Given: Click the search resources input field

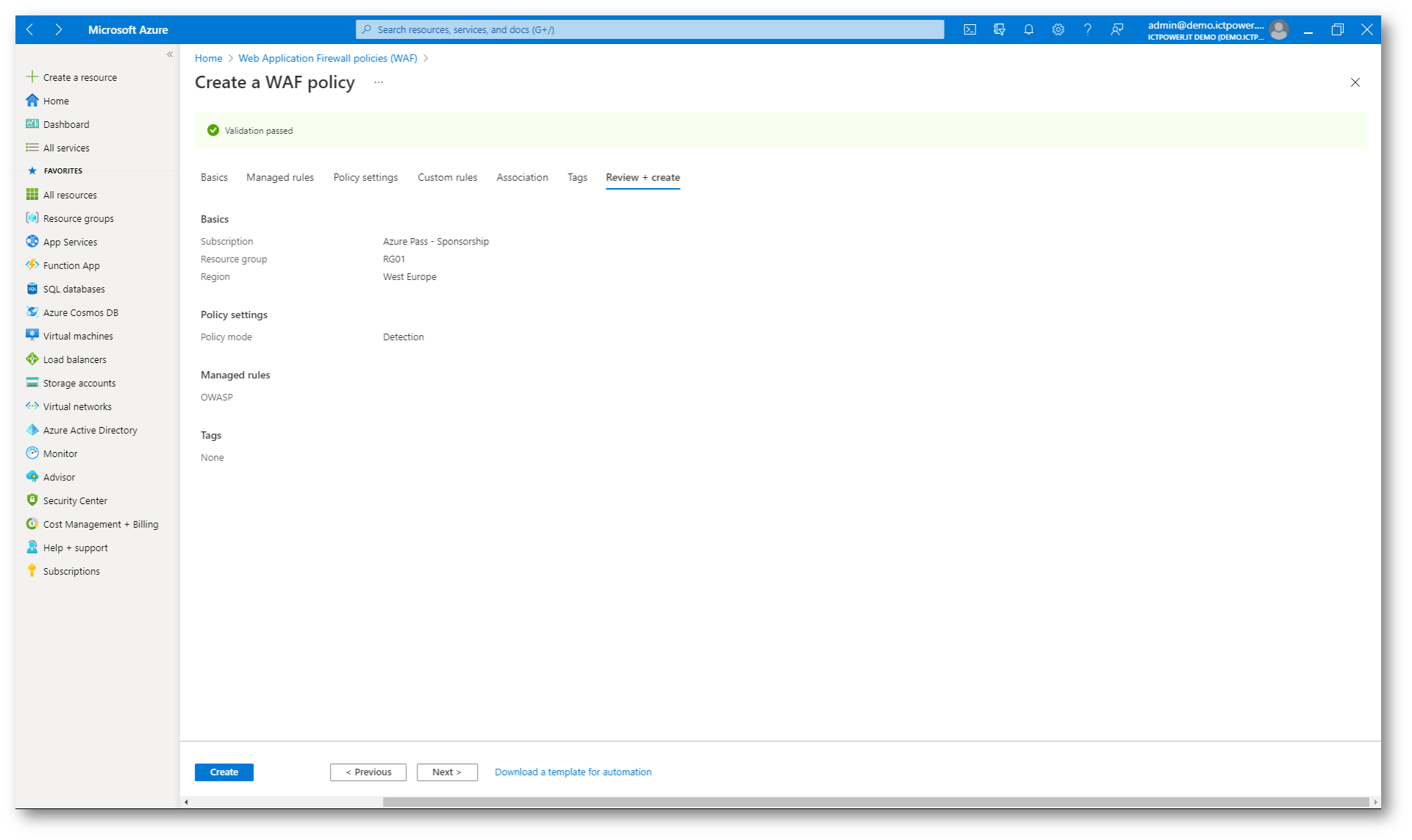Looking at the screenshot, I should tap(650, 29).
